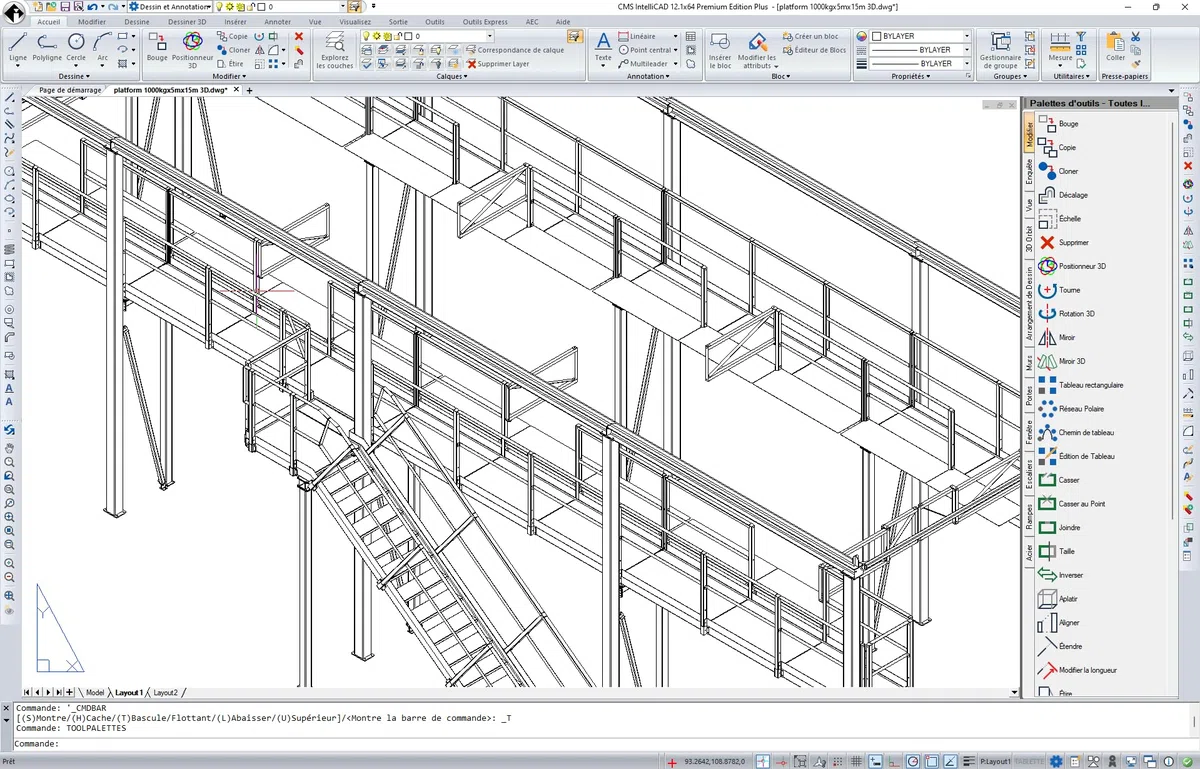The height and width of the screenshot is (769, 1200).
Task: Switch to the Layout2 tab
Action: tap(166, 692)
